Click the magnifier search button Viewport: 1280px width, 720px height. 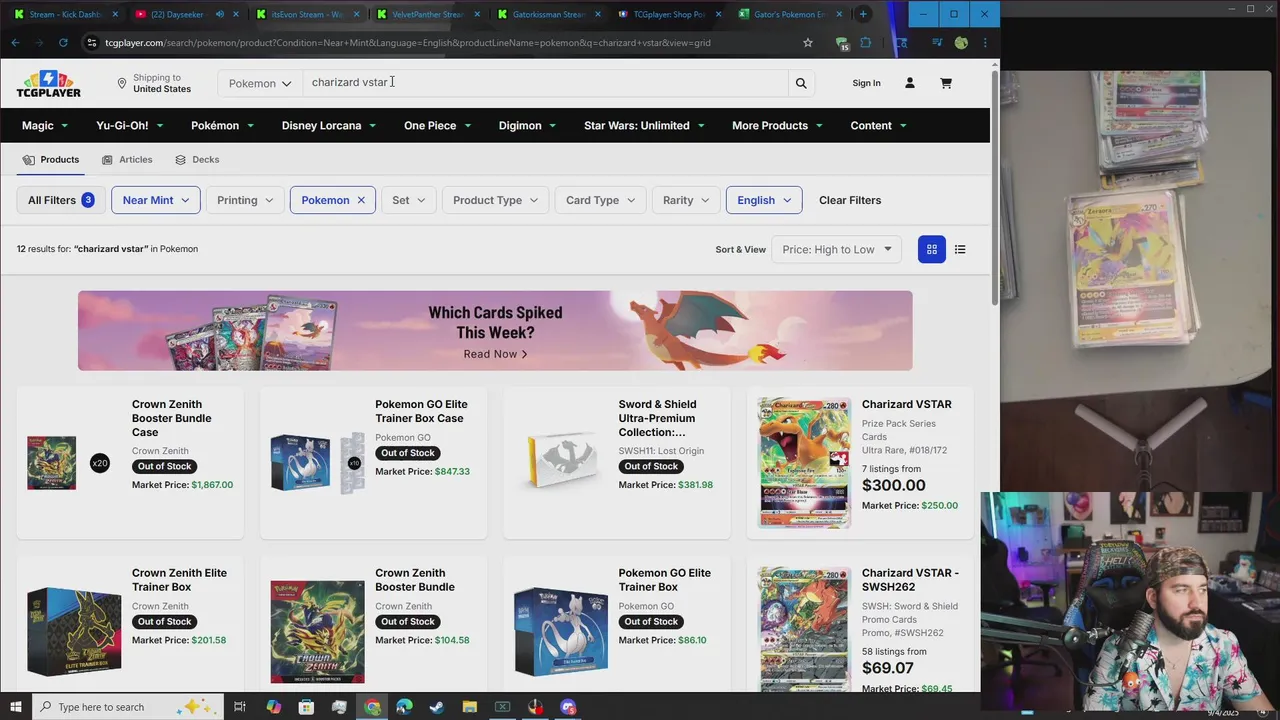pyautogui.click(x=800, y=83)
